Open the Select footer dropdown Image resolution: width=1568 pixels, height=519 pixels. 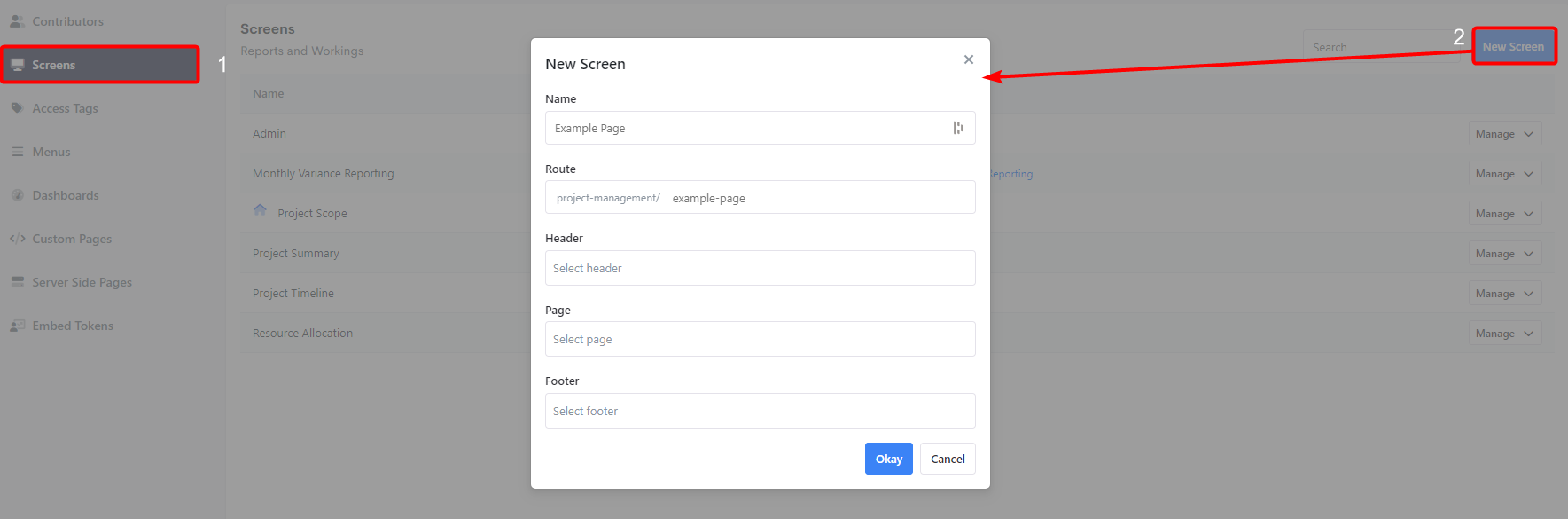coord(760,411)
